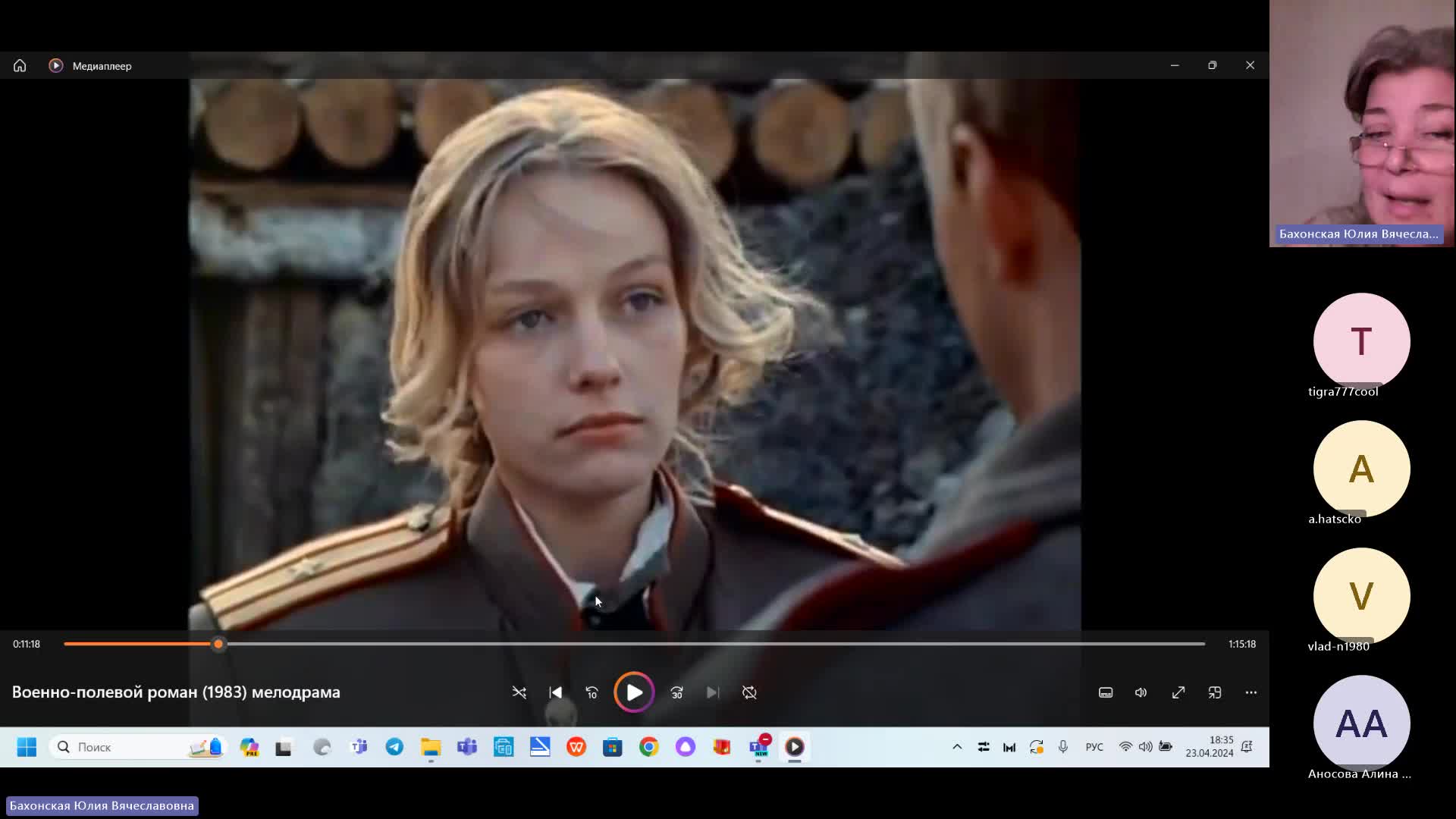Click total duration 1:15:18
This screenshot has height=819, width=1456.
[1242, 644]
